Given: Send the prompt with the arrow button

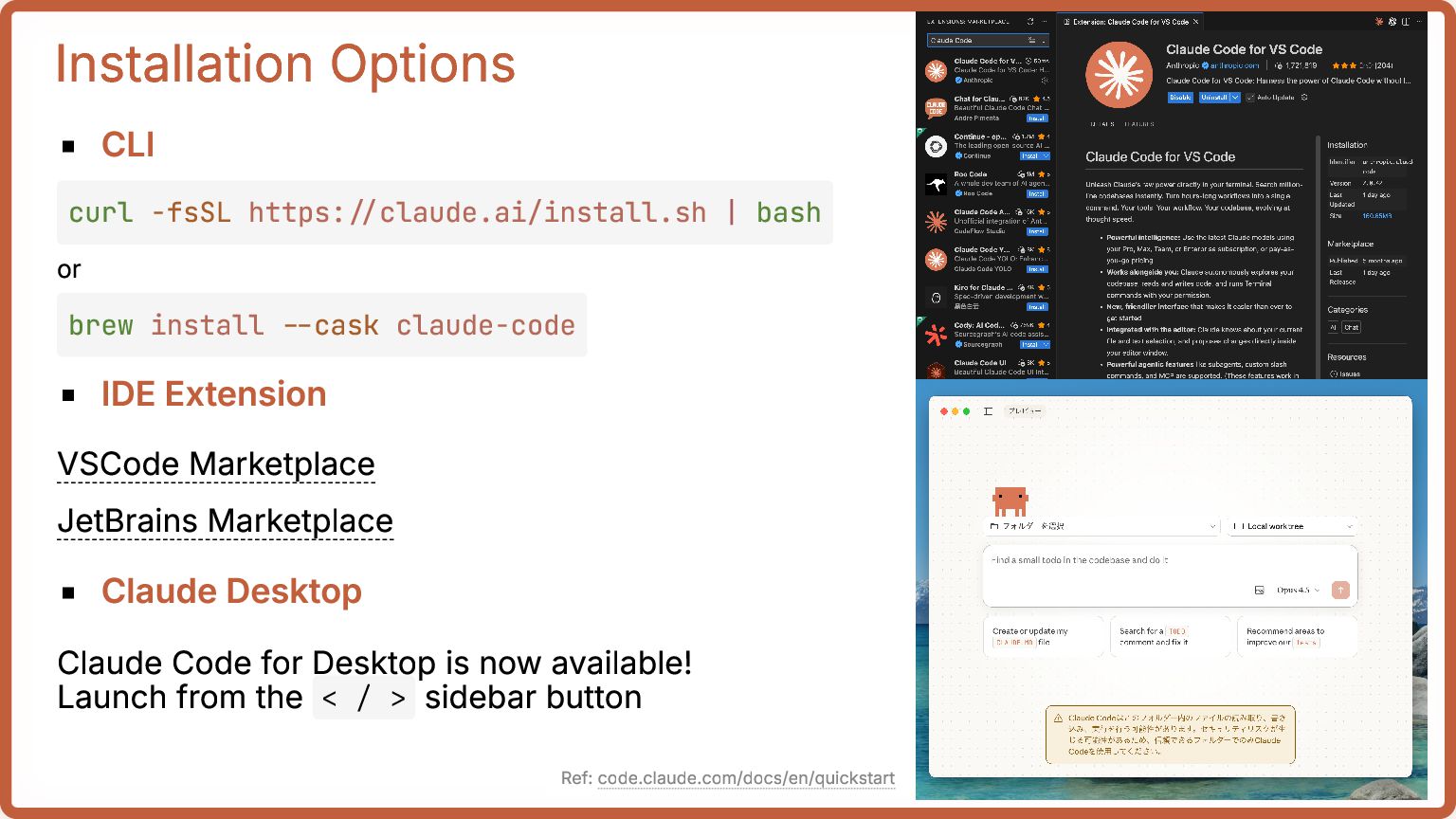Looking at the screenshot, I should 1340,590.
